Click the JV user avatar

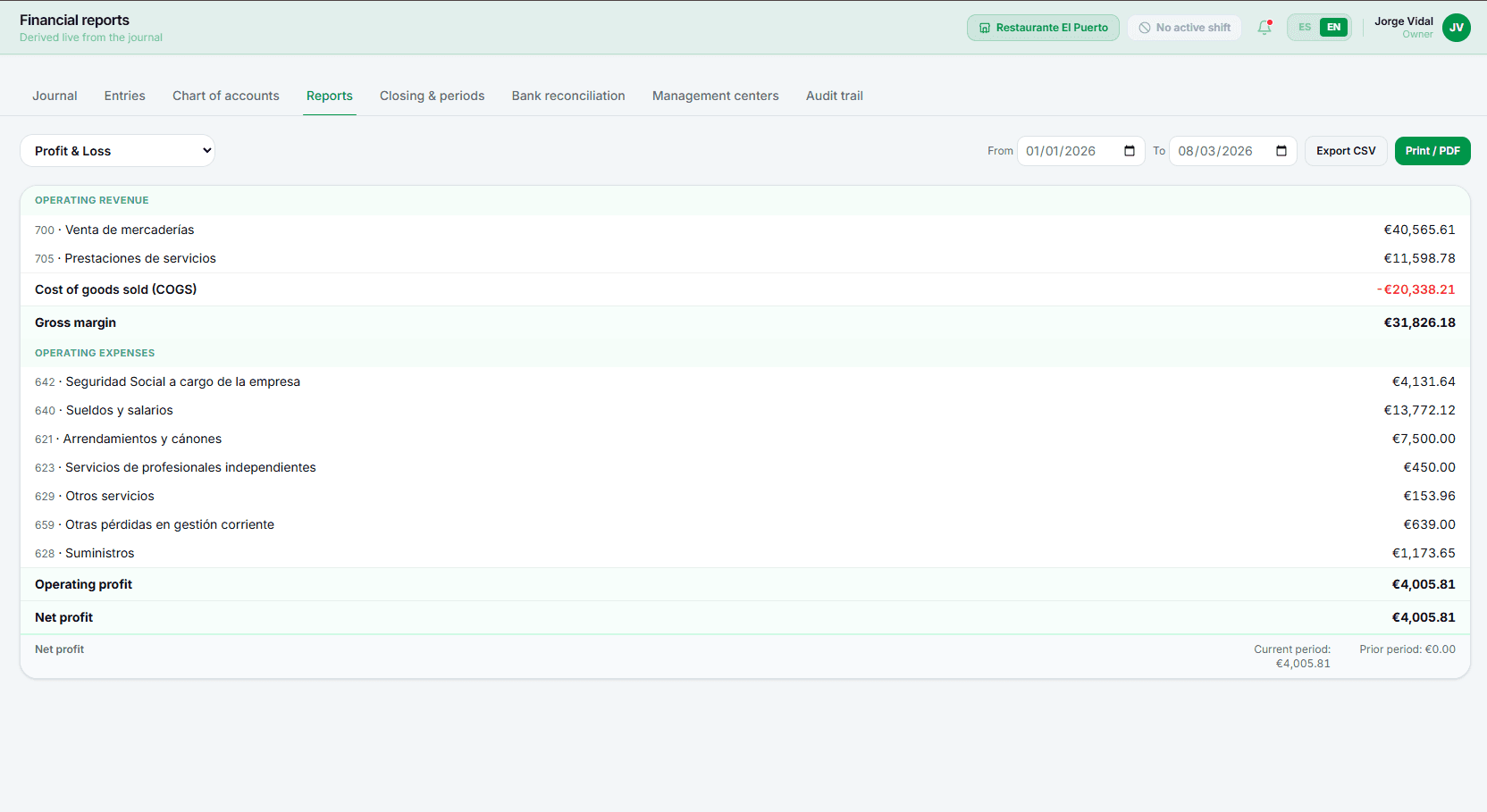(x=1457, y=28)
